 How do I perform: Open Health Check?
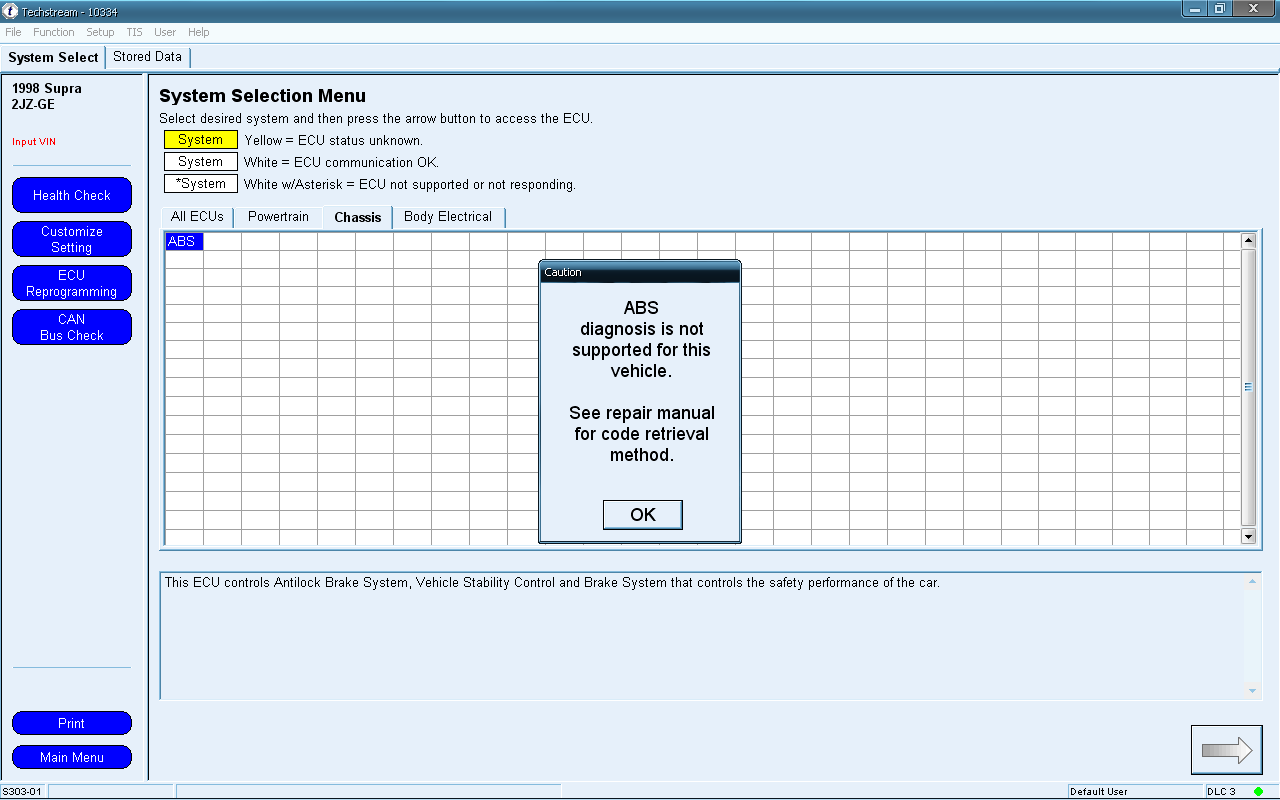72,195
